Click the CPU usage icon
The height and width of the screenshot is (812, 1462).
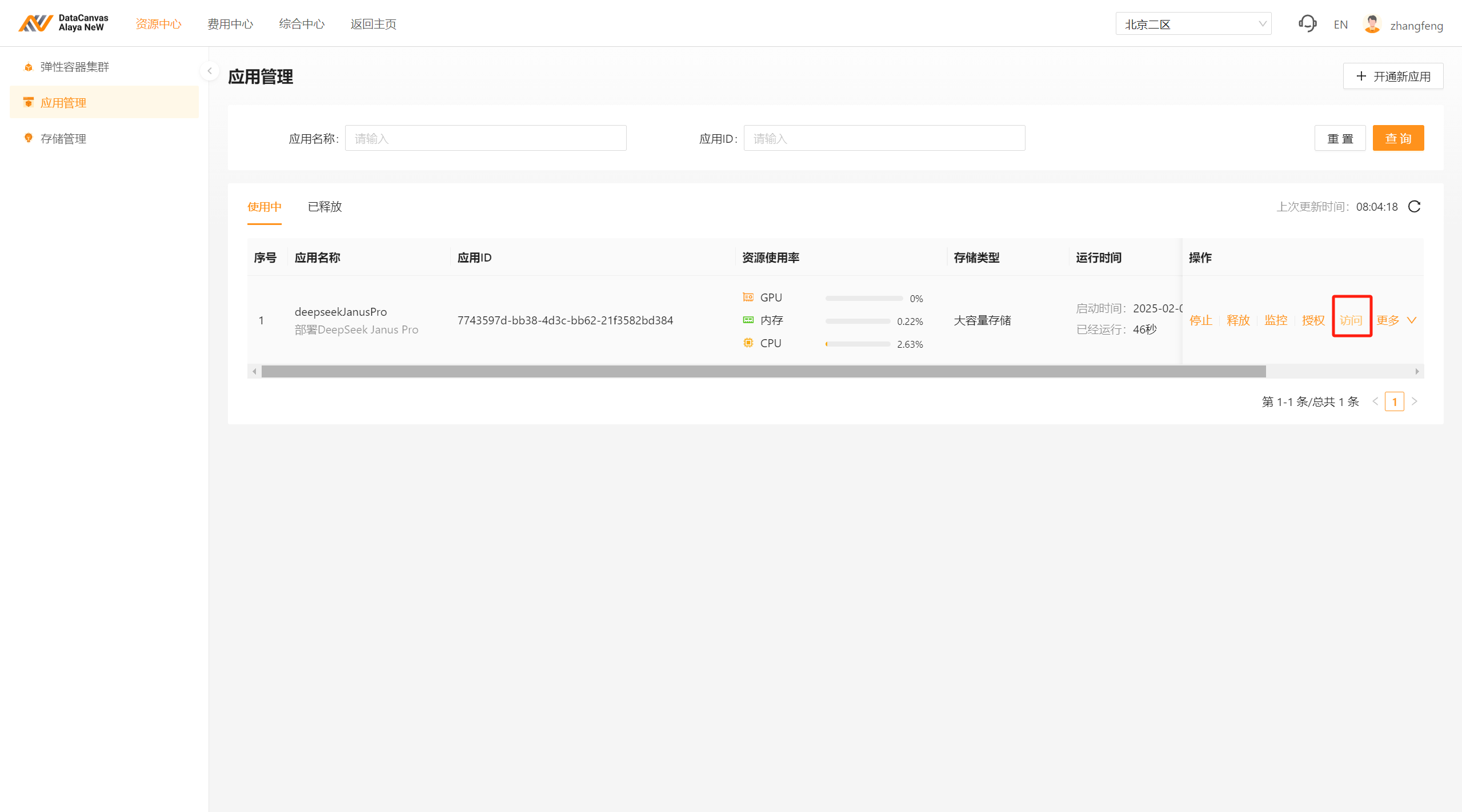748,343
